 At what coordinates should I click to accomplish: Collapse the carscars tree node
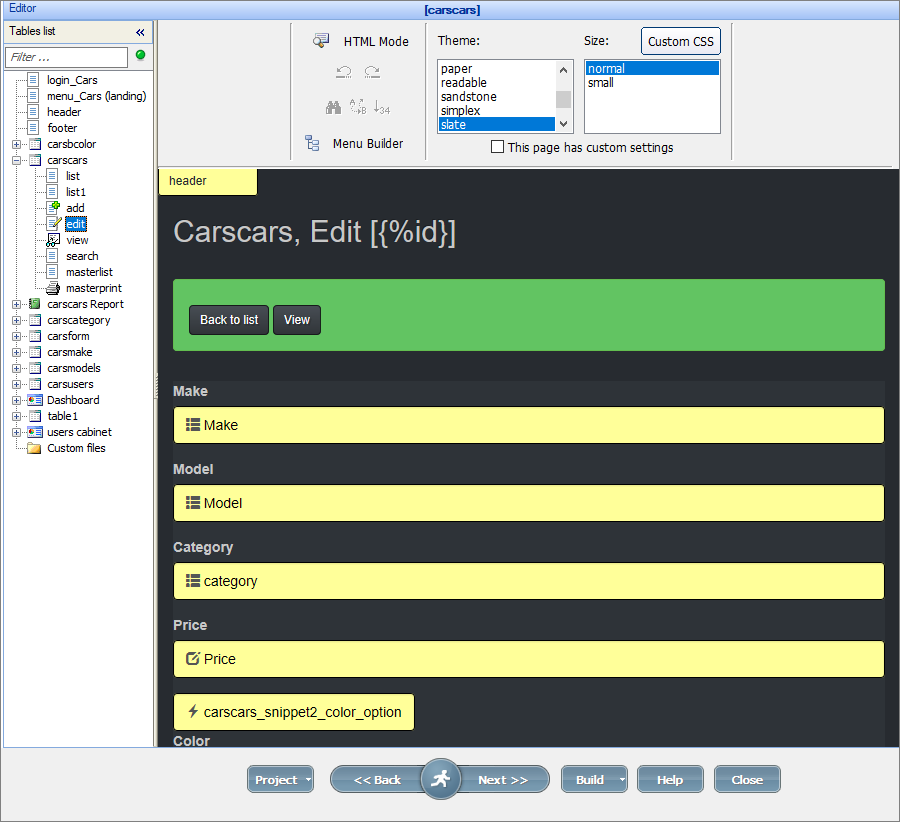(x=14, y=159)
